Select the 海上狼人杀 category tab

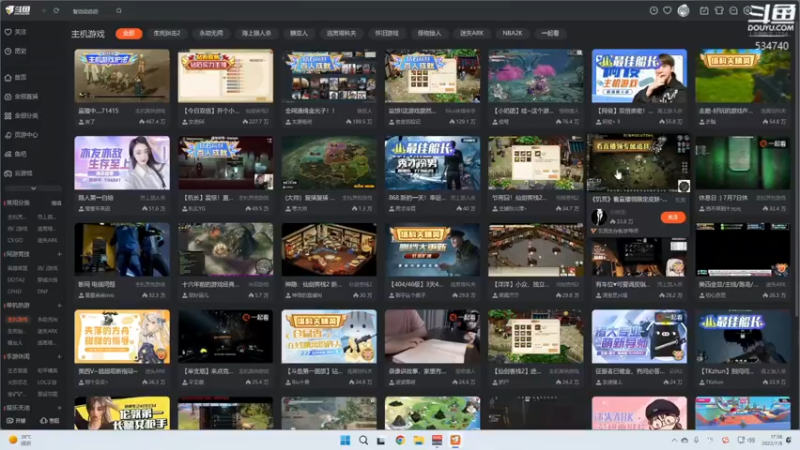point(256,33)
